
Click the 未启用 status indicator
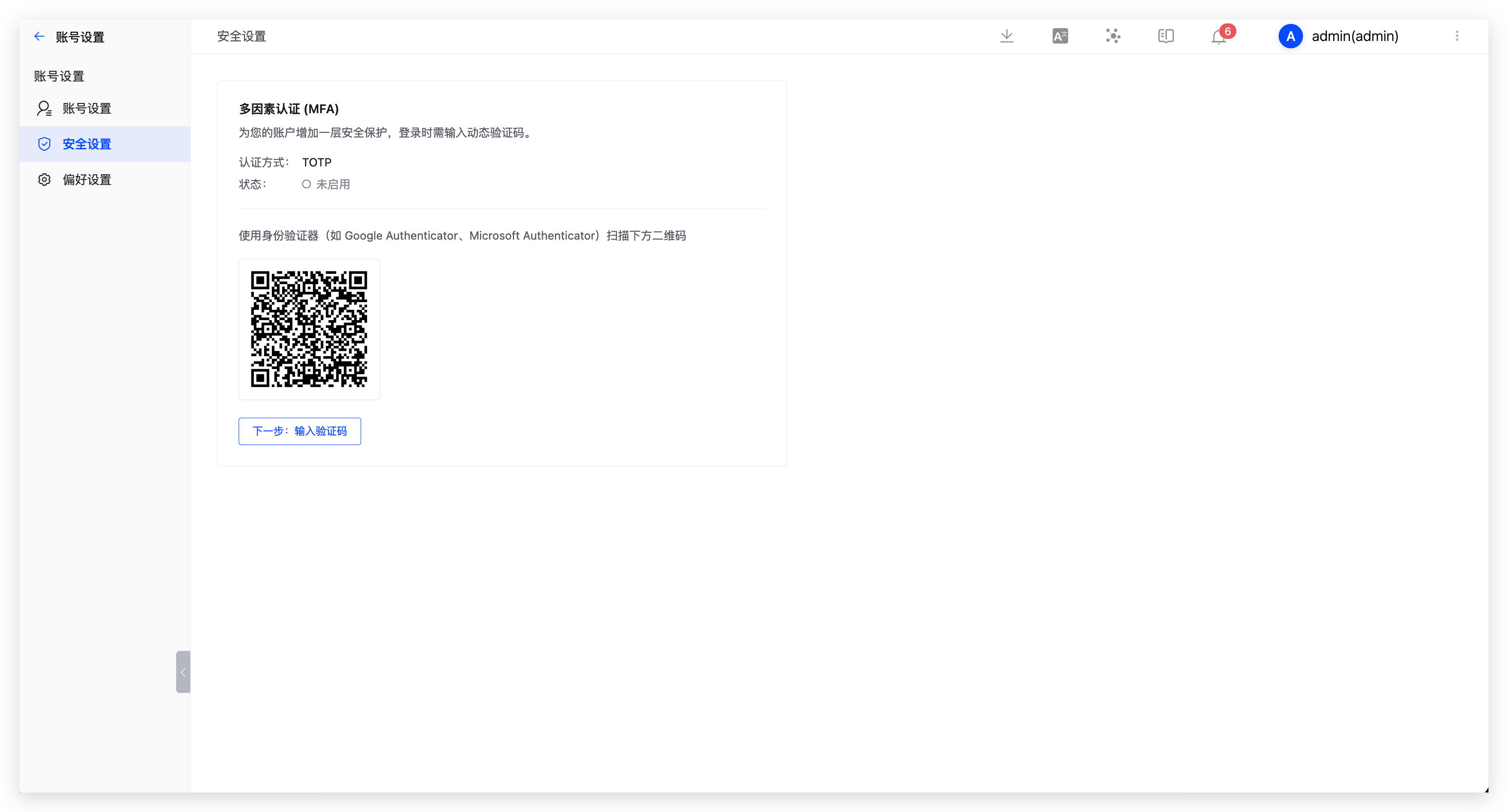pos(326,184)
